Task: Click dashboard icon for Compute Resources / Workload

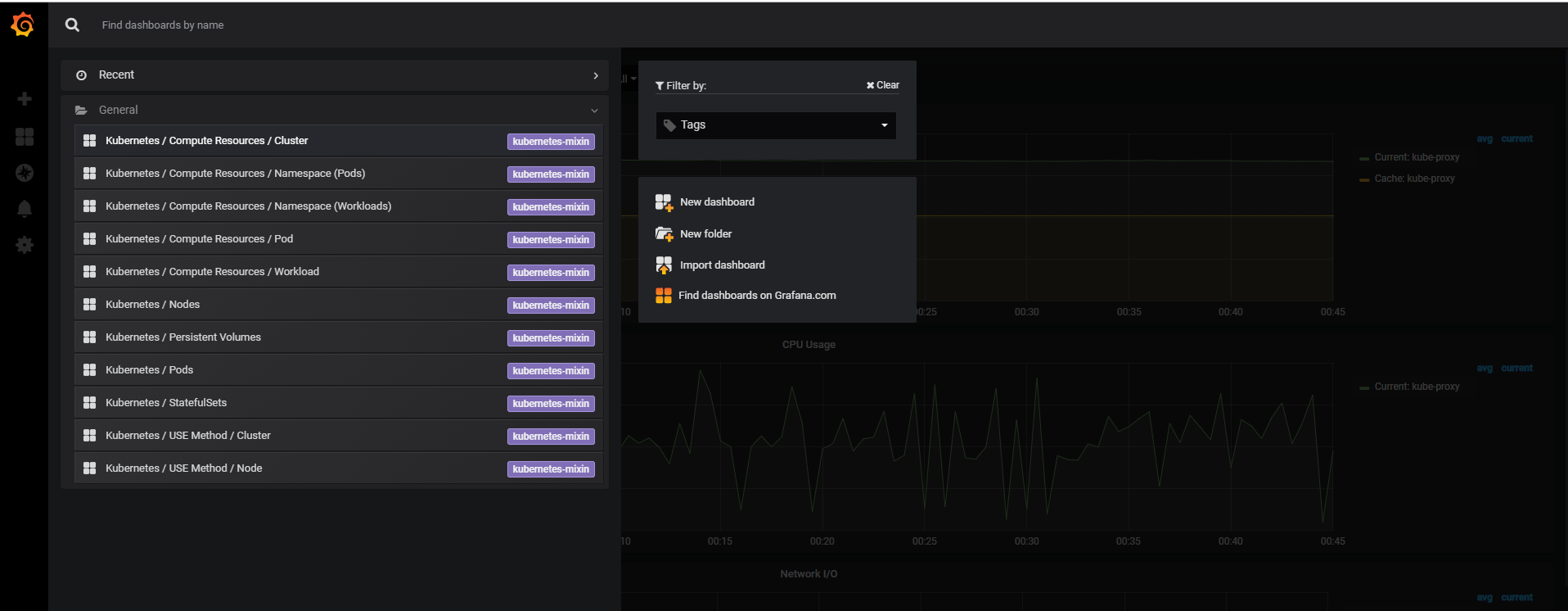Action: click(x=90, y=272)
